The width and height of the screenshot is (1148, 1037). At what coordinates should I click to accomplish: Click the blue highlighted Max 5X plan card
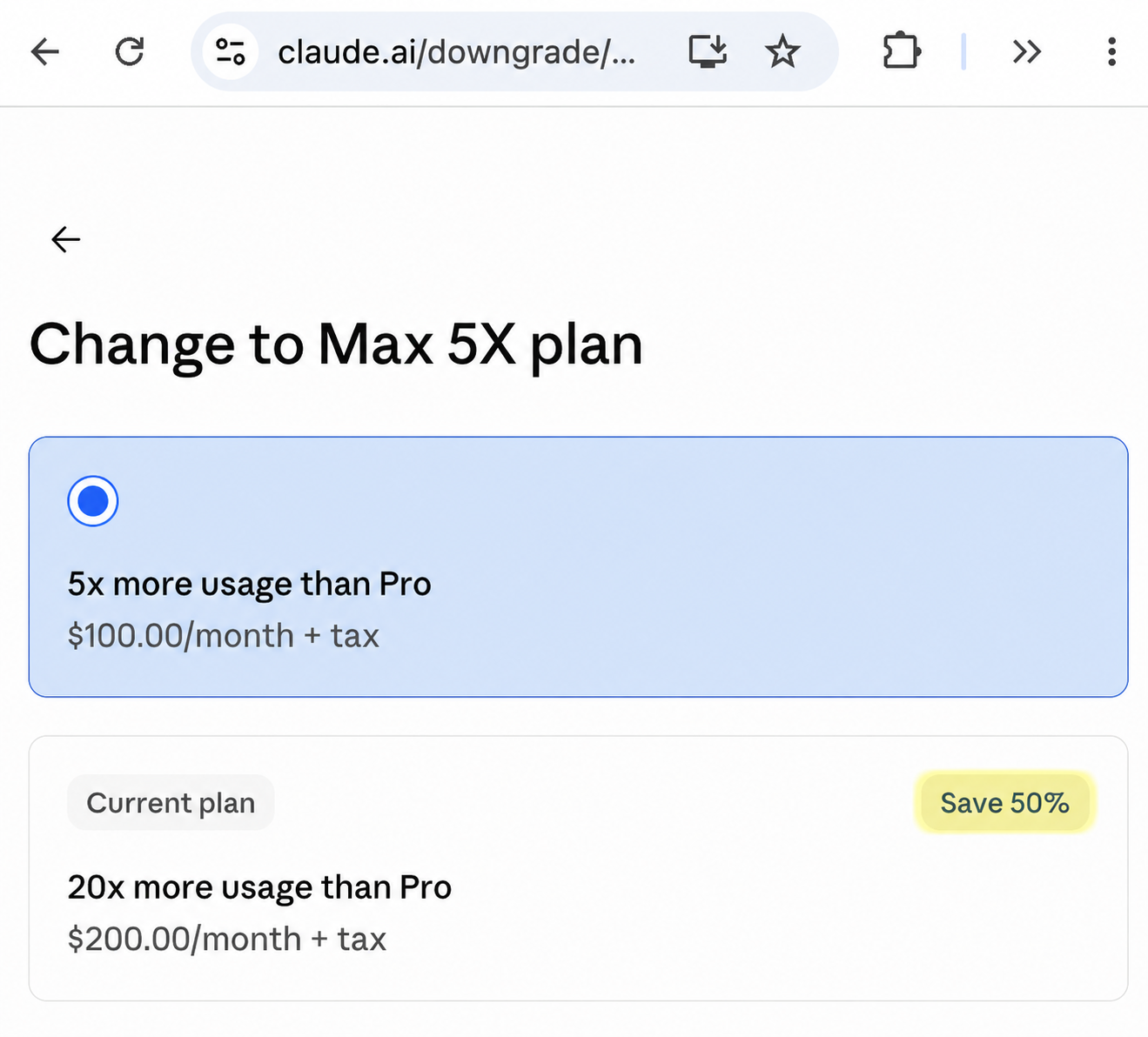[x=578, y=566]
